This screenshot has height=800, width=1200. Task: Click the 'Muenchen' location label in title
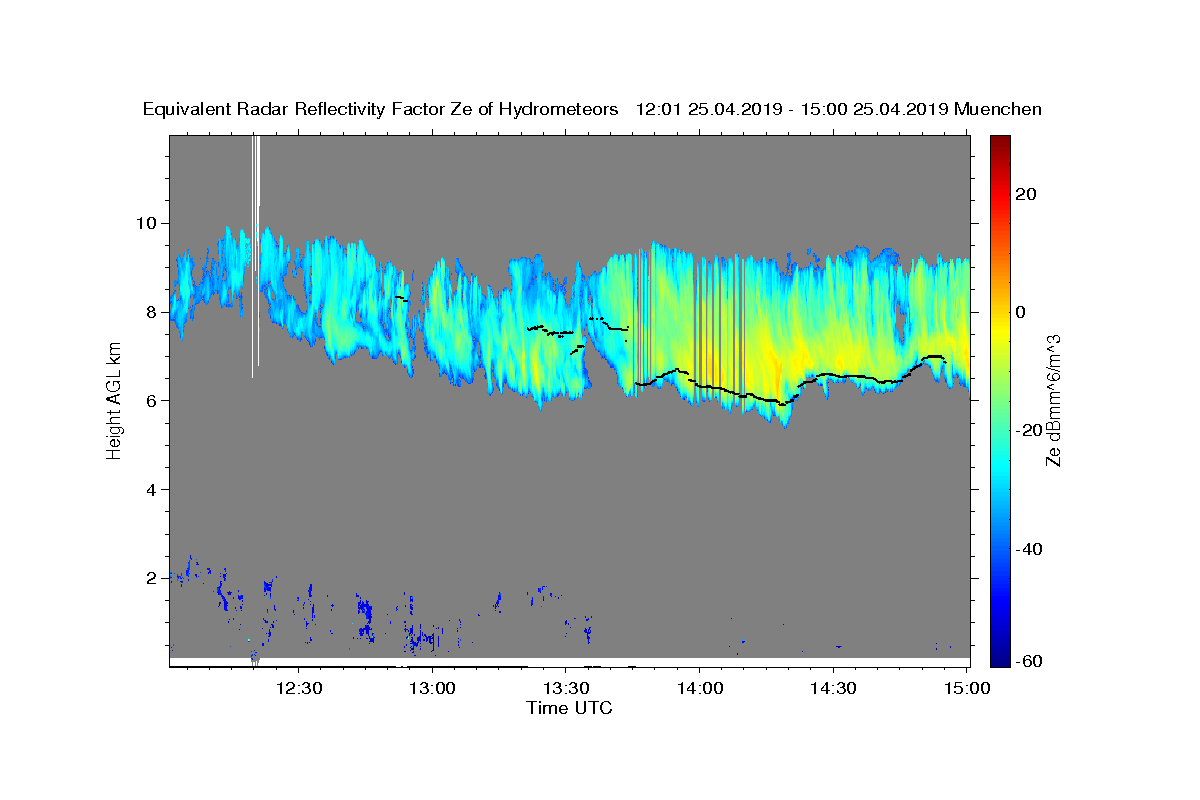pyautogui.click(x=998, y=109)
